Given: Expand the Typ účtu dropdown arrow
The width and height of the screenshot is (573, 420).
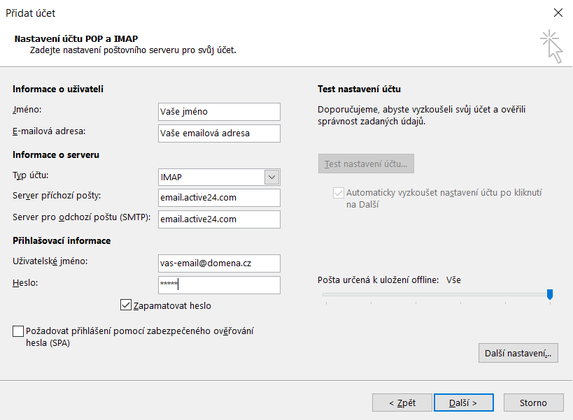Looking at the screenshot, I should coord(272,177).
